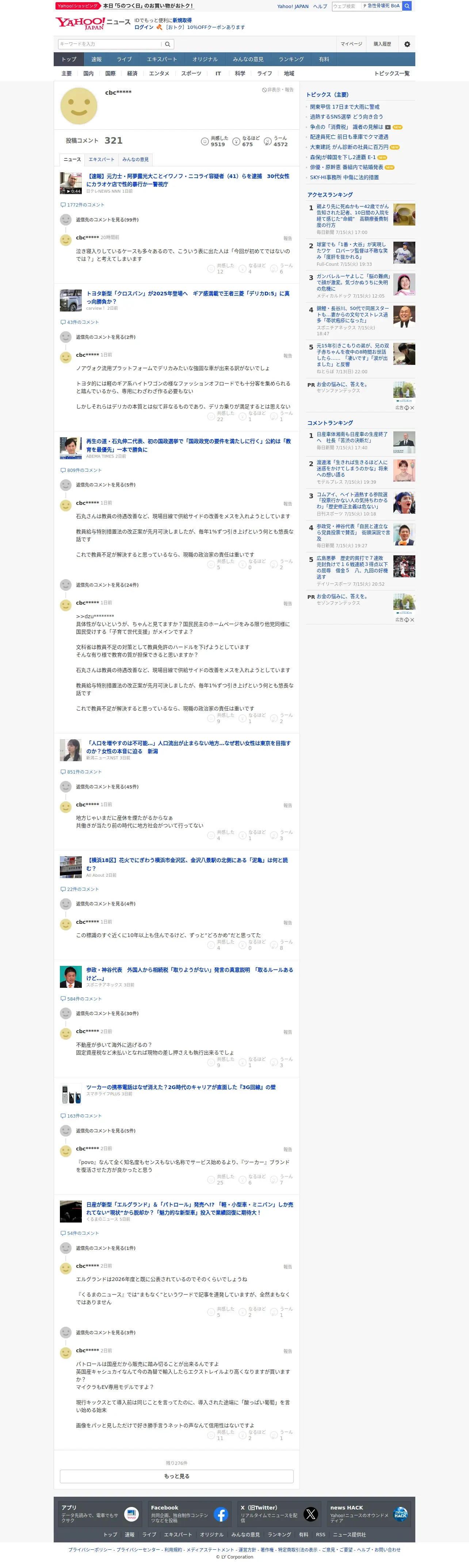Click the blue web search magnifier button
Screen dimensions: 469x1568
point(407,6)
